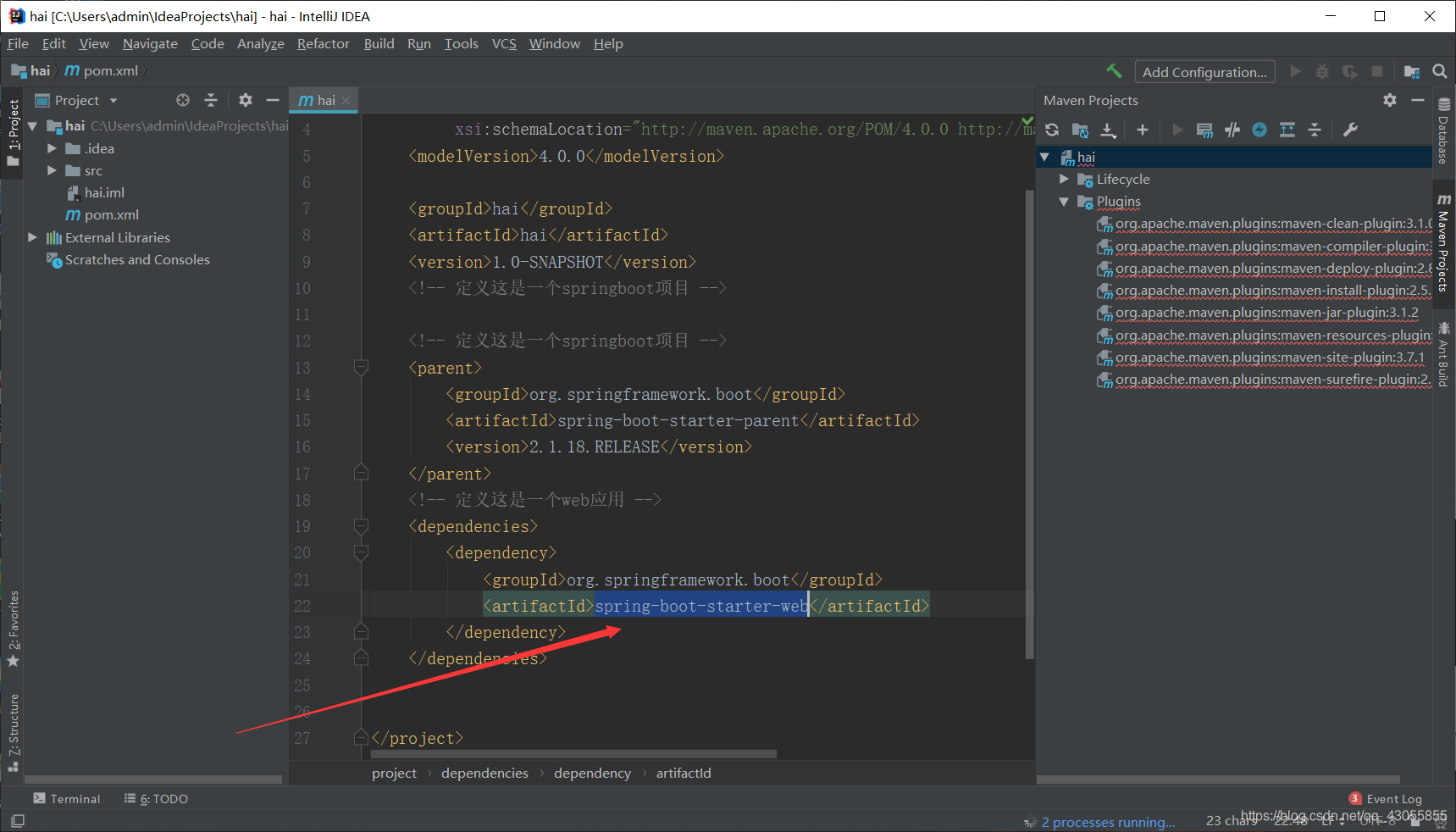
Task: Toggle the Terminal tool window
Action: click(67, 798)
